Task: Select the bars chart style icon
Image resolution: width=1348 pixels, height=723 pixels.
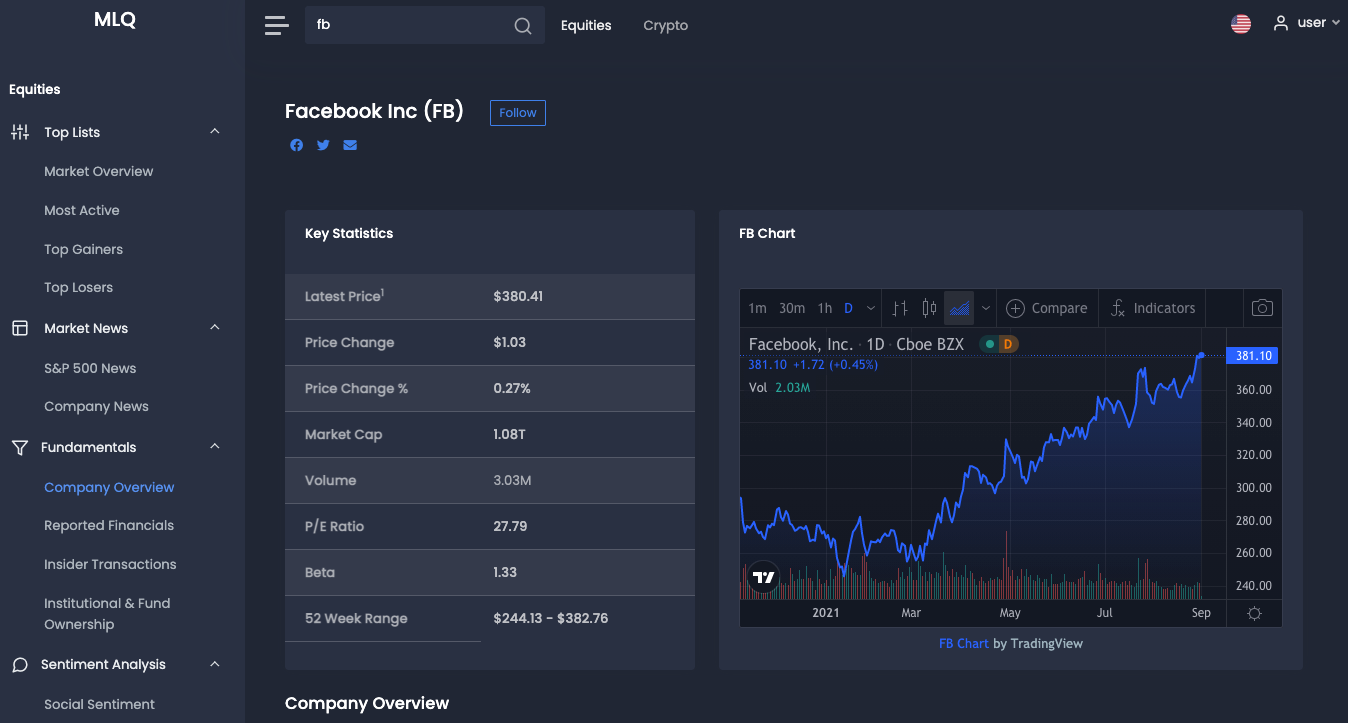Action: [x=900, y=308]
